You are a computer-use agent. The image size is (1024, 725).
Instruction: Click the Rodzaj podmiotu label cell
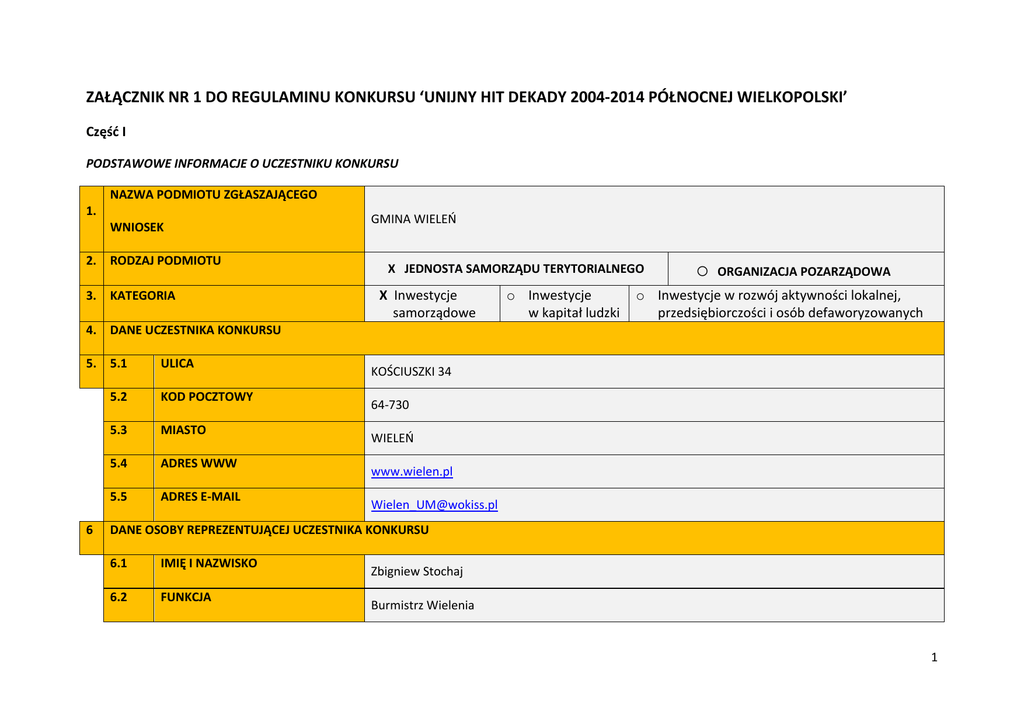tap(165, 261)
